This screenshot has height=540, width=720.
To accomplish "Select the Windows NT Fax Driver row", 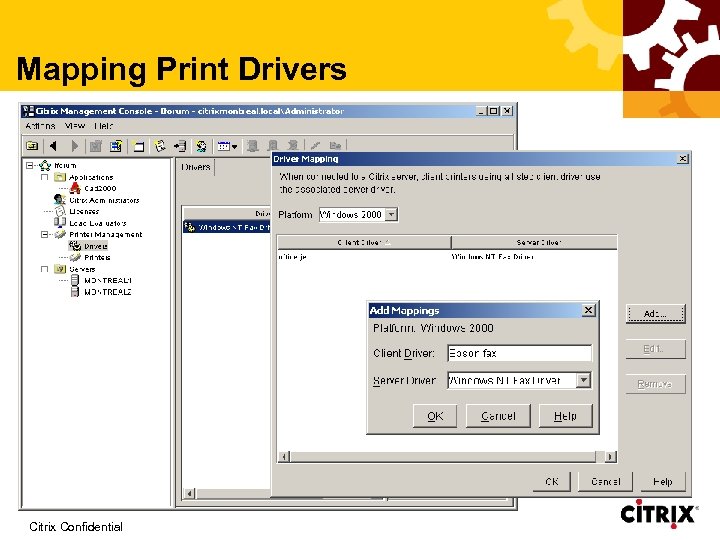I will [x=227, y=227].
